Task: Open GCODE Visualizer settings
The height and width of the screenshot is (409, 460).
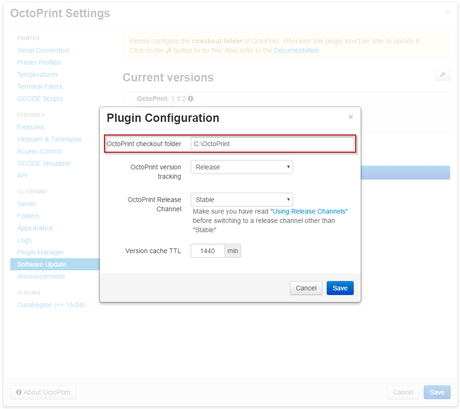Action: click(x=44, y=163)
